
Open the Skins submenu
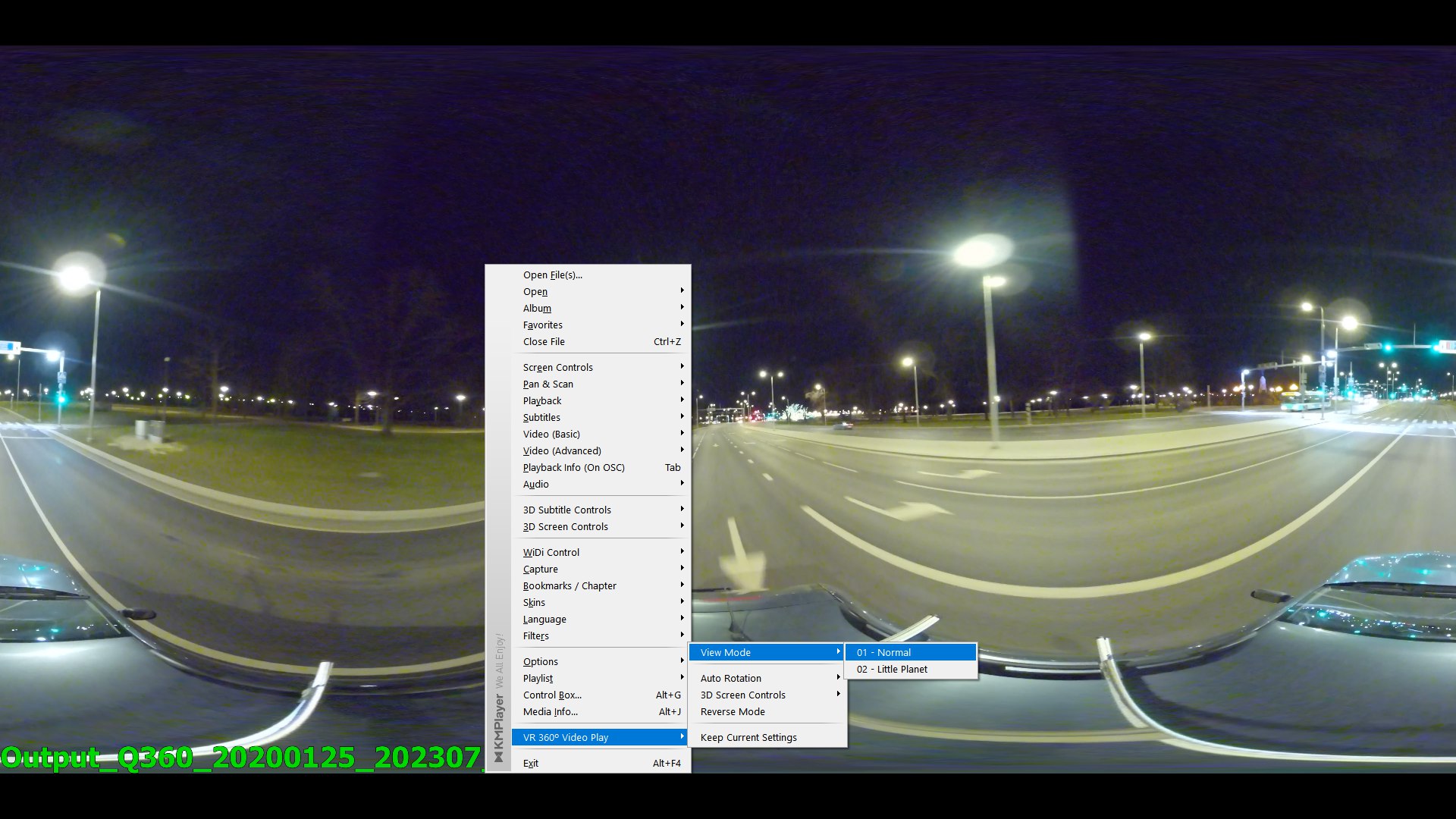pyautogui.click(x=599, y=602)
